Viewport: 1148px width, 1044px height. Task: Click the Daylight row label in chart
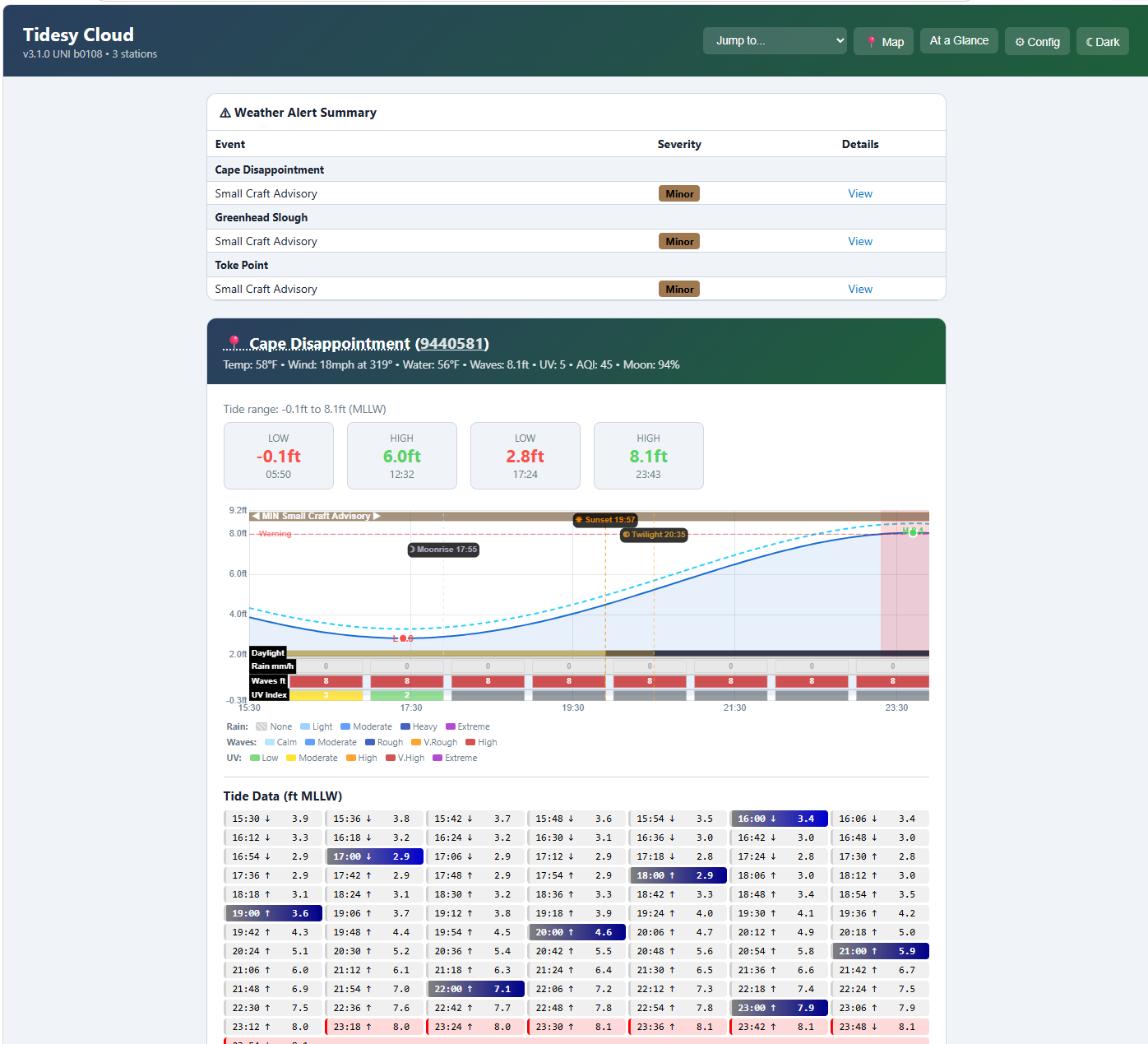point(268,653)
